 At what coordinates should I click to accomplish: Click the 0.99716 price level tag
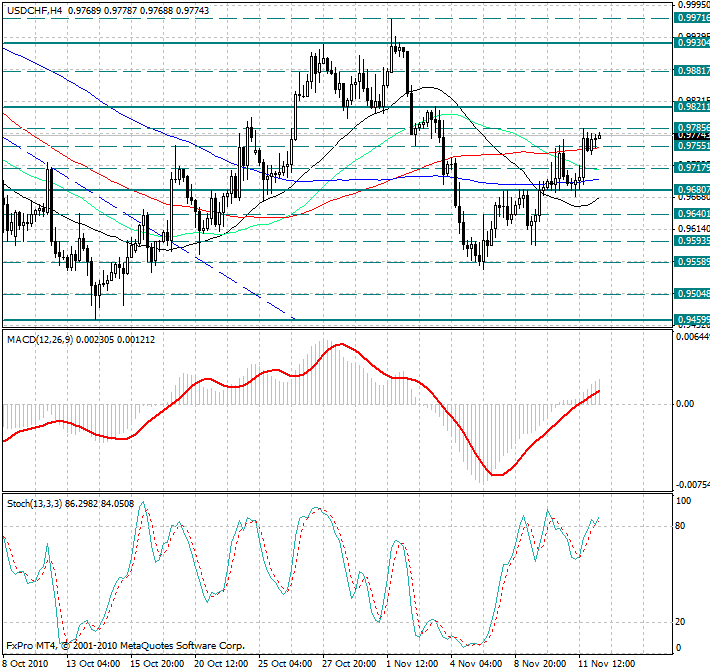coord(692,18)
